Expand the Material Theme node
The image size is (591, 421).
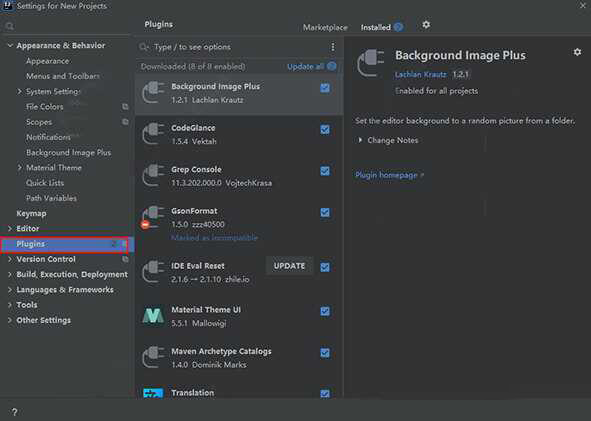(20, 168)
